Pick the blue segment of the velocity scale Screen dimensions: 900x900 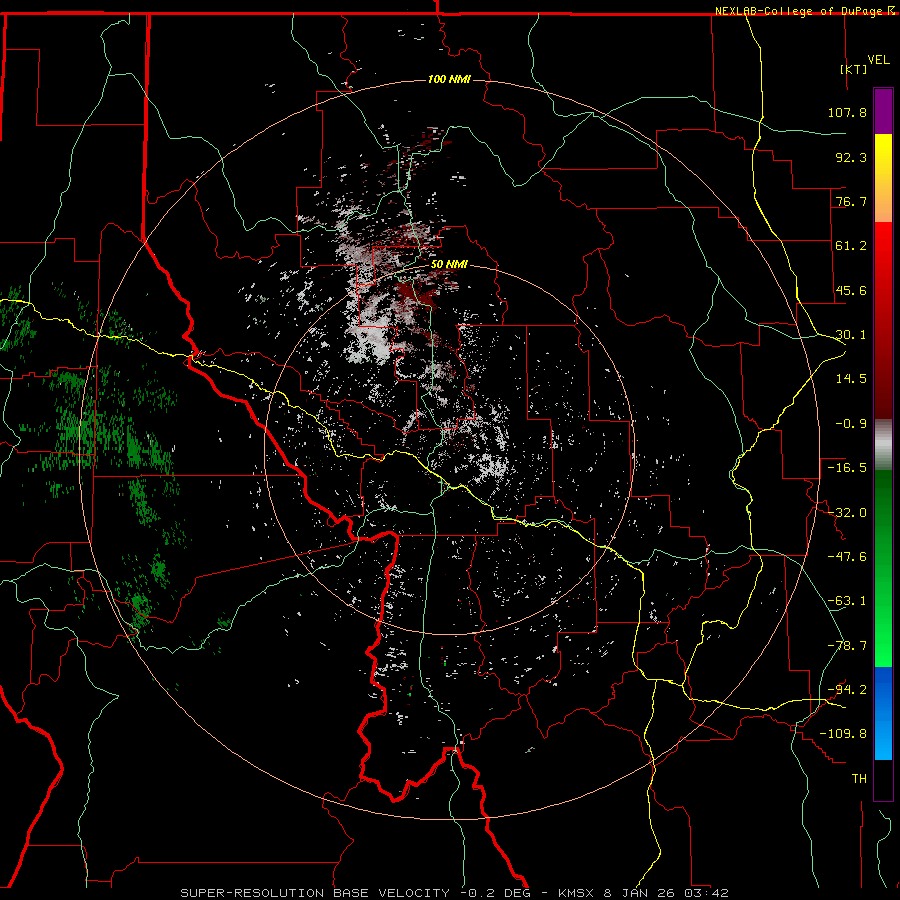point(883,713)
